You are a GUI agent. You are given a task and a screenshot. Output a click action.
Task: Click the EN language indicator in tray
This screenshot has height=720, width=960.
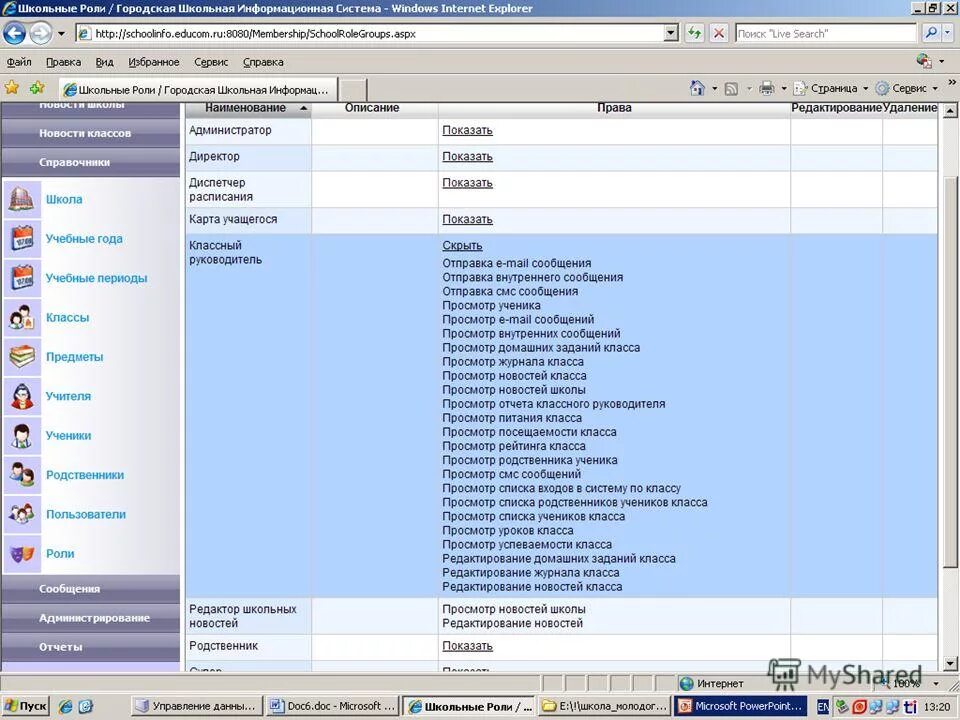click(x=823, y=707)
